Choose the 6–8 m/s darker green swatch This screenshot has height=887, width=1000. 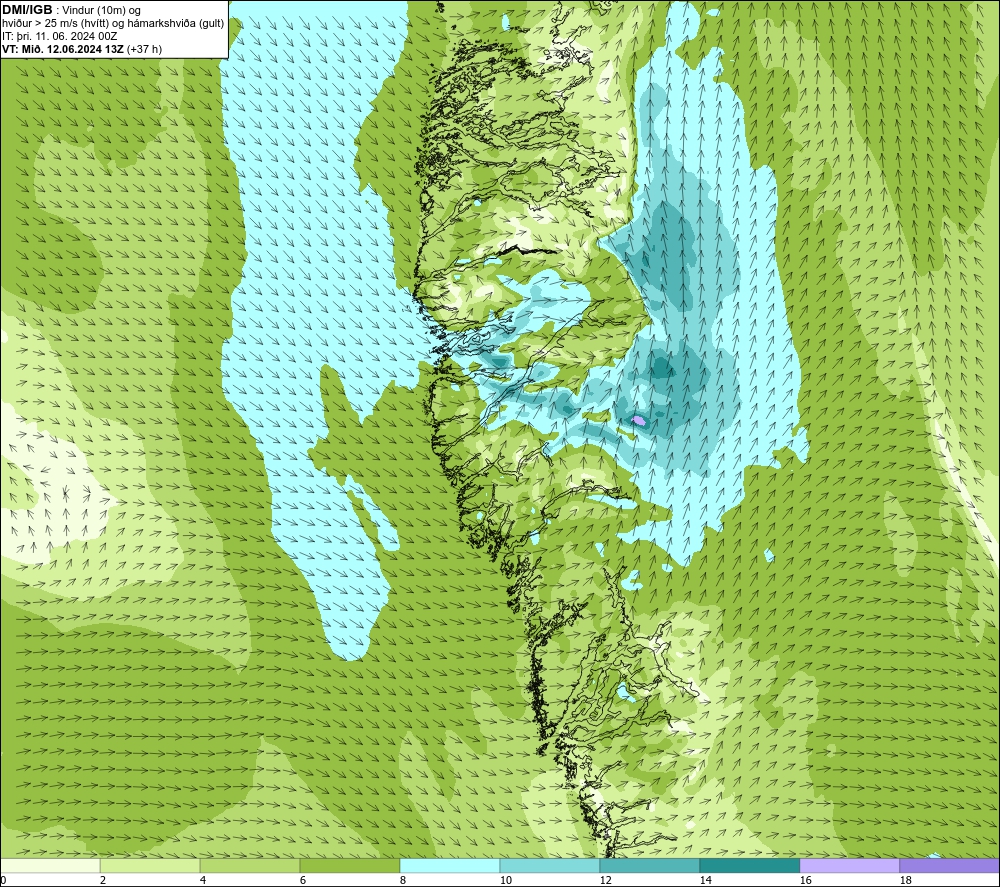pos(350,865)
